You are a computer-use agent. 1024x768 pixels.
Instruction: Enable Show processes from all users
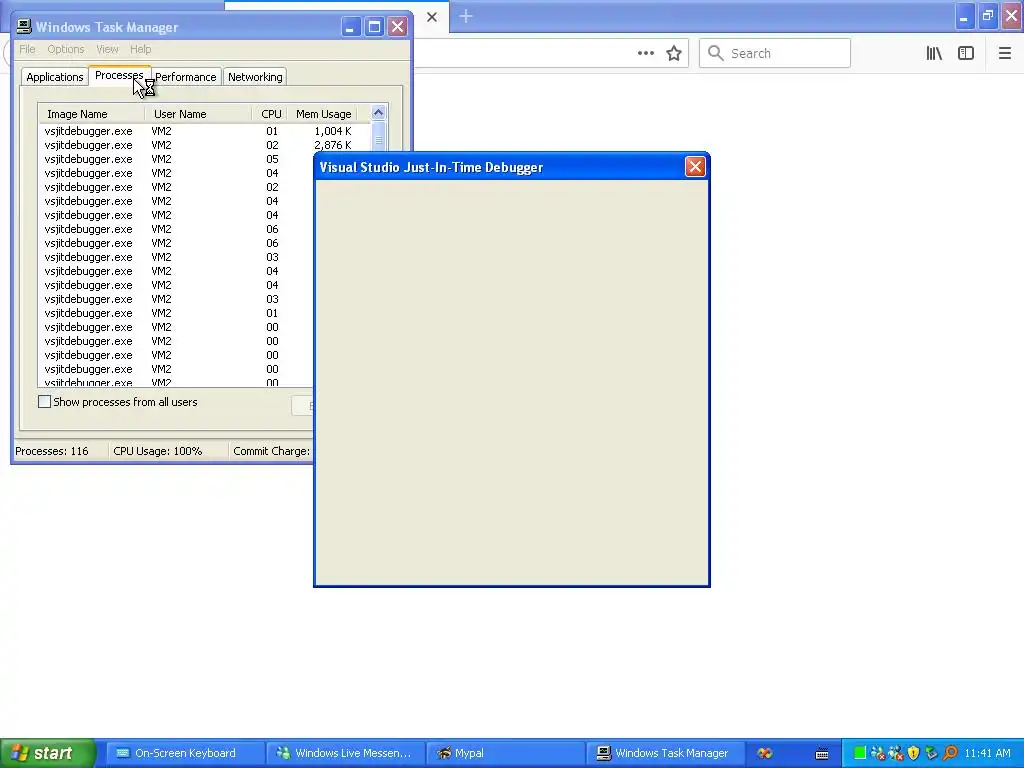click(x=44, y=402)
